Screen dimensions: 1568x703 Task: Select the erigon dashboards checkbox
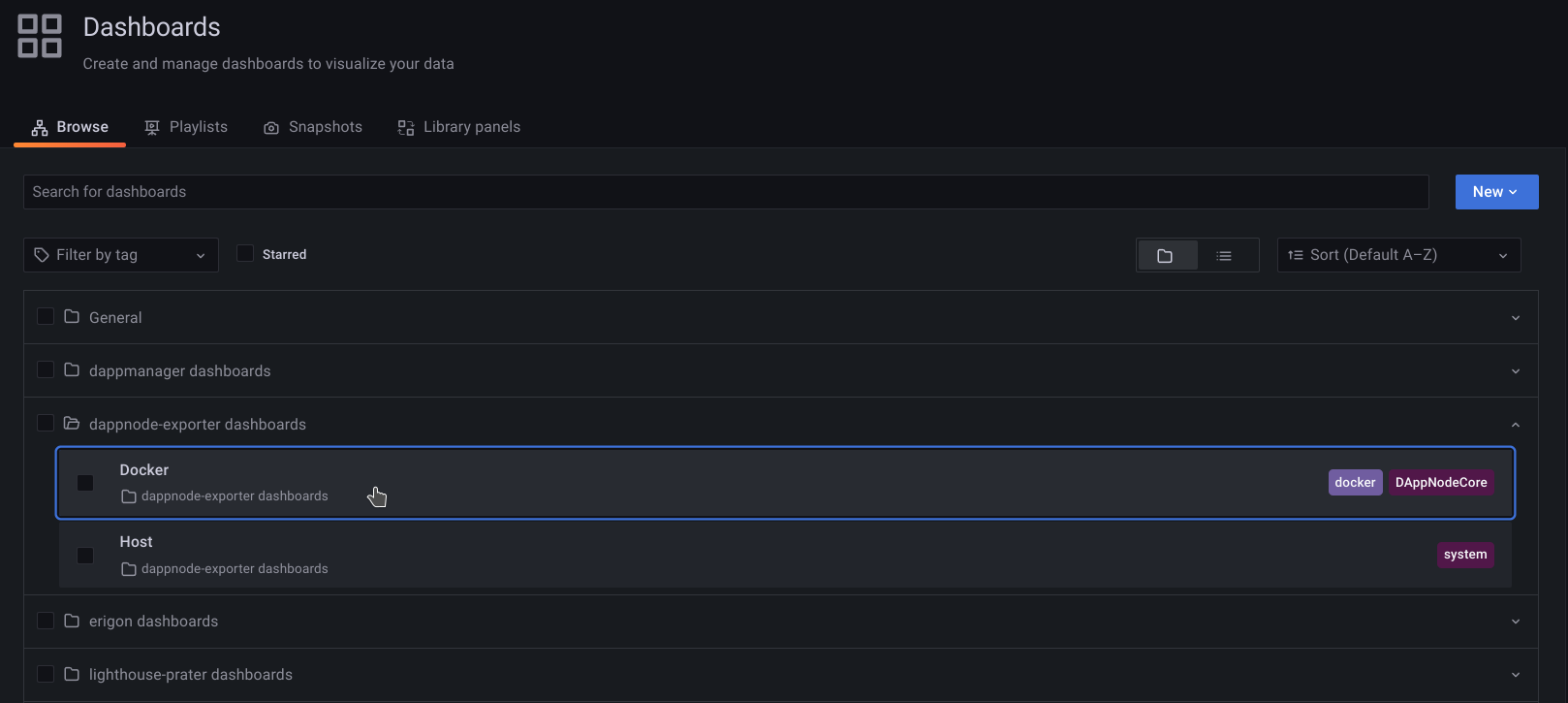(46, 620)
